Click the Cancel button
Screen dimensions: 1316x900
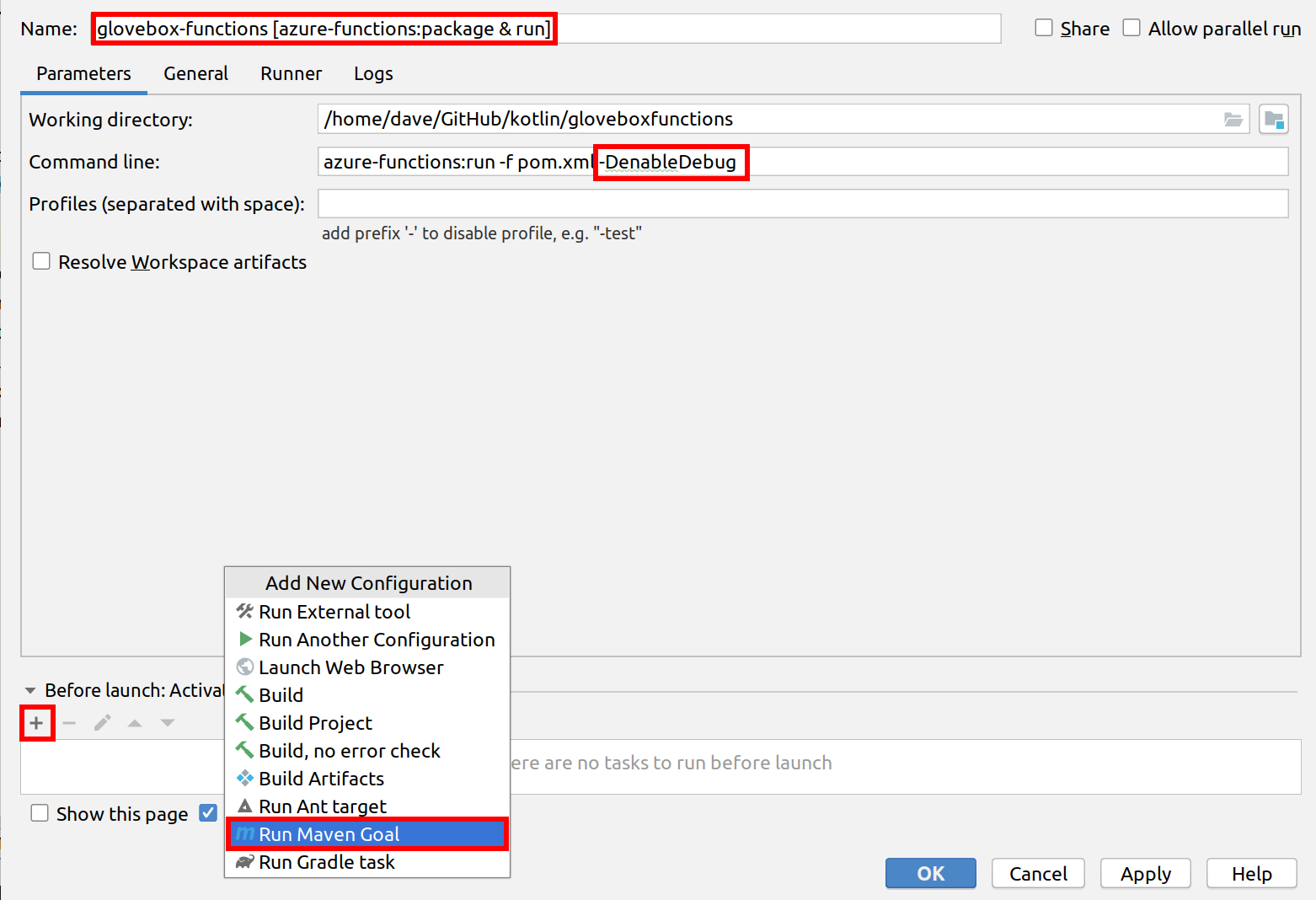[x=1038, y=874]
